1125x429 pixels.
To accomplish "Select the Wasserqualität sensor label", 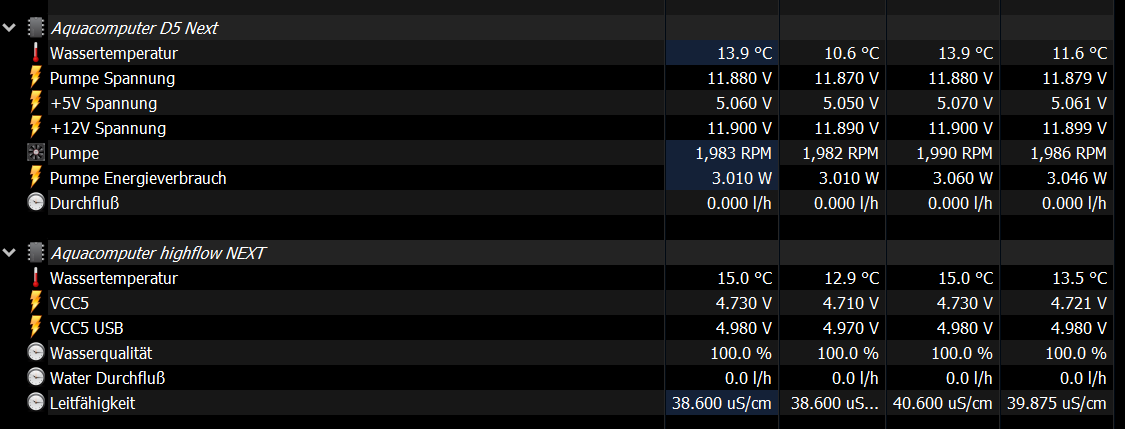I will [100, 354].
